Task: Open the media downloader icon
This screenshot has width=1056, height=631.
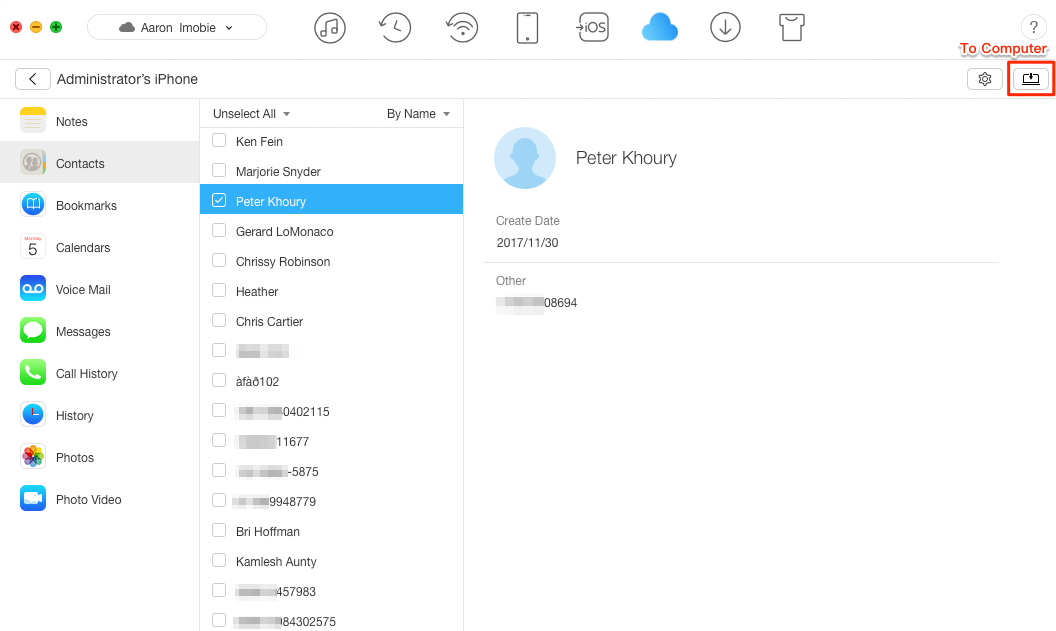Action: pos(725,28)
